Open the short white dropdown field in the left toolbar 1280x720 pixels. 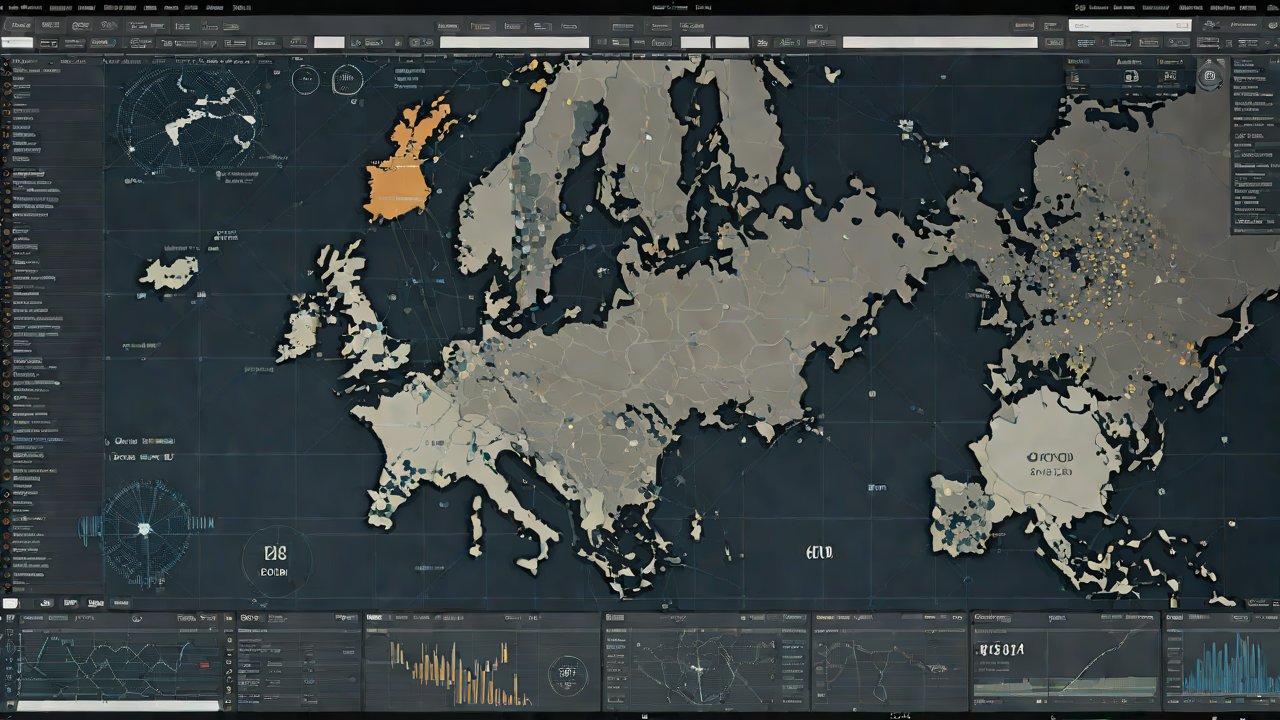329,43
